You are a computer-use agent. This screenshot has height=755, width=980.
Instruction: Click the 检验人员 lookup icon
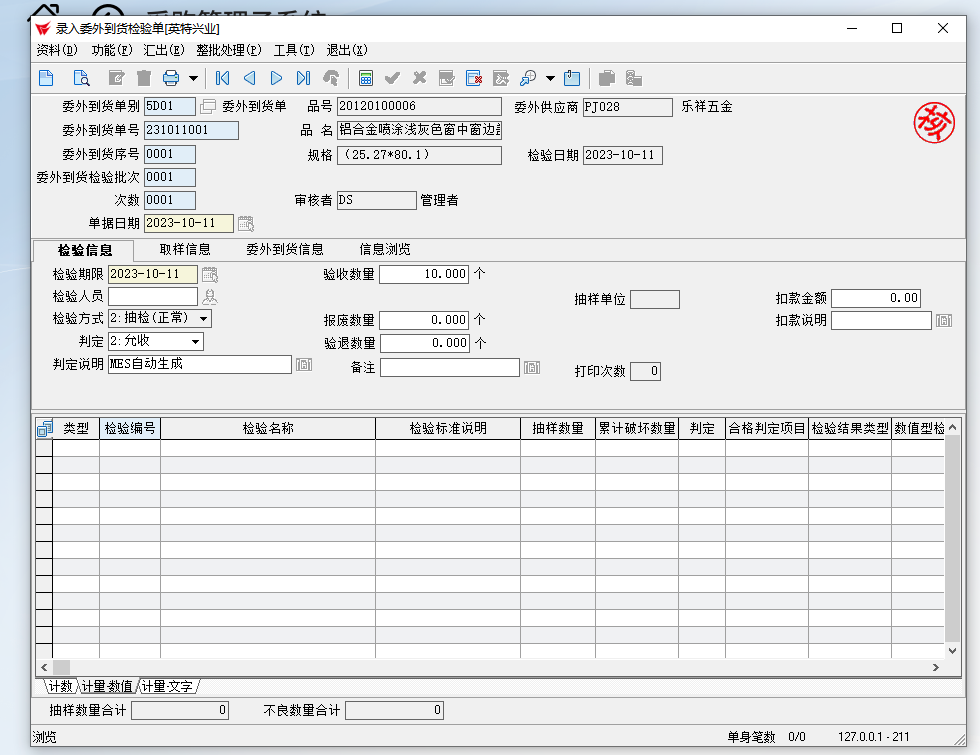tap(210, 297)
